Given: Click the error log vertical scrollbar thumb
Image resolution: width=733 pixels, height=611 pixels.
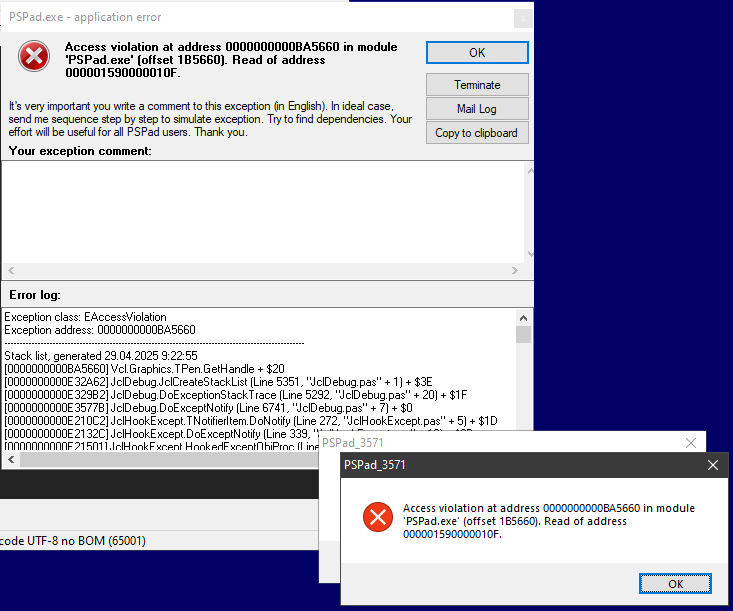Looking at the screenshot, I should tap(524, 335).
